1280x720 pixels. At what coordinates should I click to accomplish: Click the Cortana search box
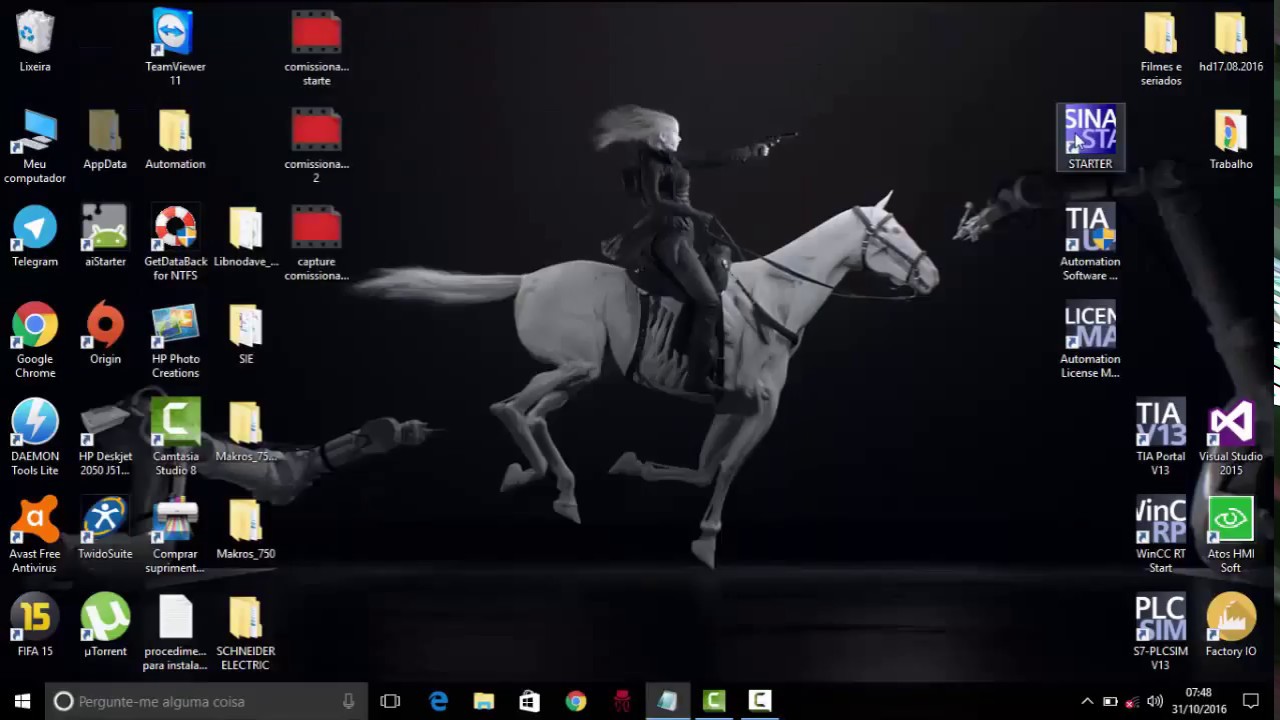coord(207,701)
